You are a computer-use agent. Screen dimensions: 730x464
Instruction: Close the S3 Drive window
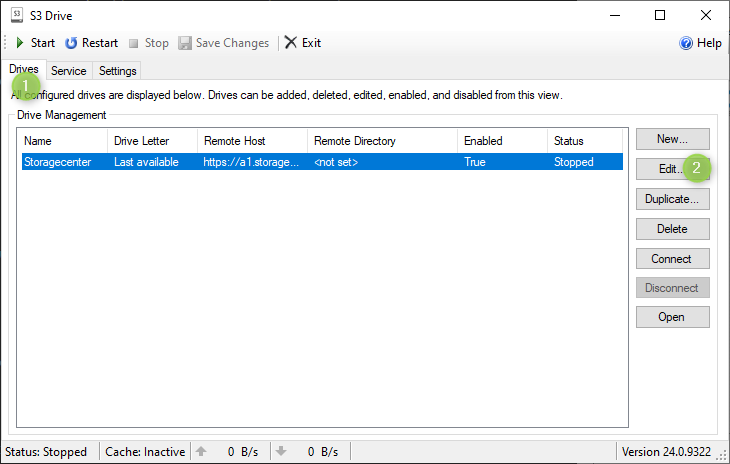click(x=706, y=15)
